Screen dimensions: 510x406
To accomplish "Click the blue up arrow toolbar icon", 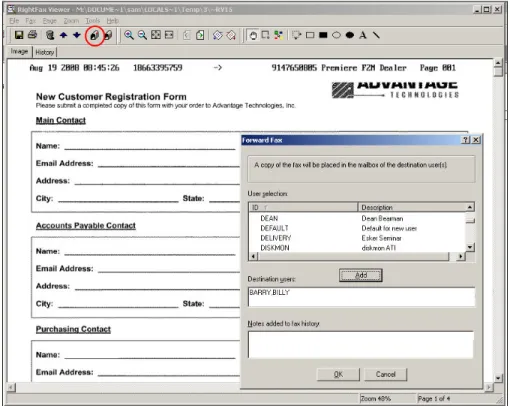I will [64, 35].
